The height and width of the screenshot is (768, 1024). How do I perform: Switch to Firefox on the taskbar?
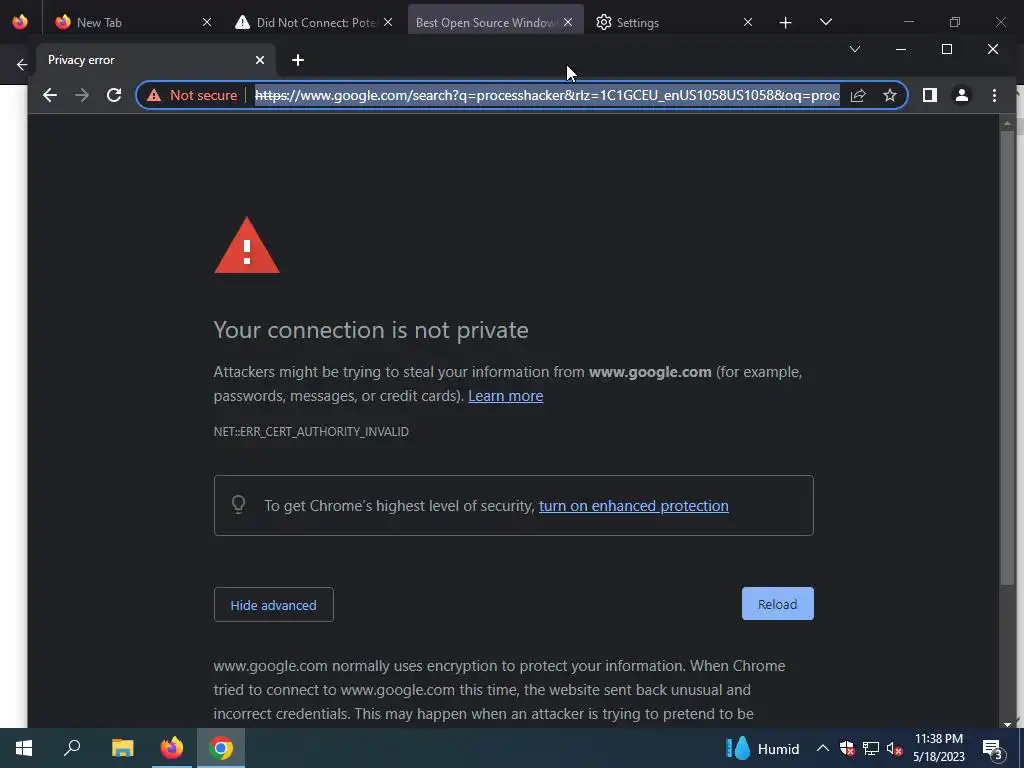click(172, 748)
